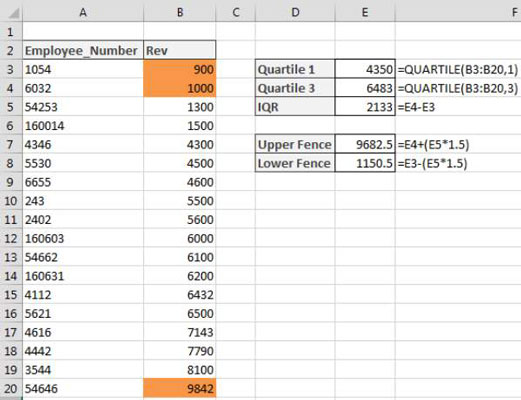Click employee number 4616
Screen dimensions: 521x400
pyautogui.click(x=83, y=332)
